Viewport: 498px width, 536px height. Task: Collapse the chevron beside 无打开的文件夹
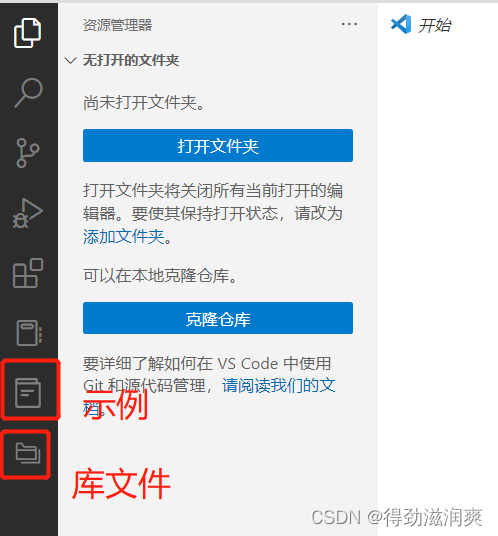(70, 61)
